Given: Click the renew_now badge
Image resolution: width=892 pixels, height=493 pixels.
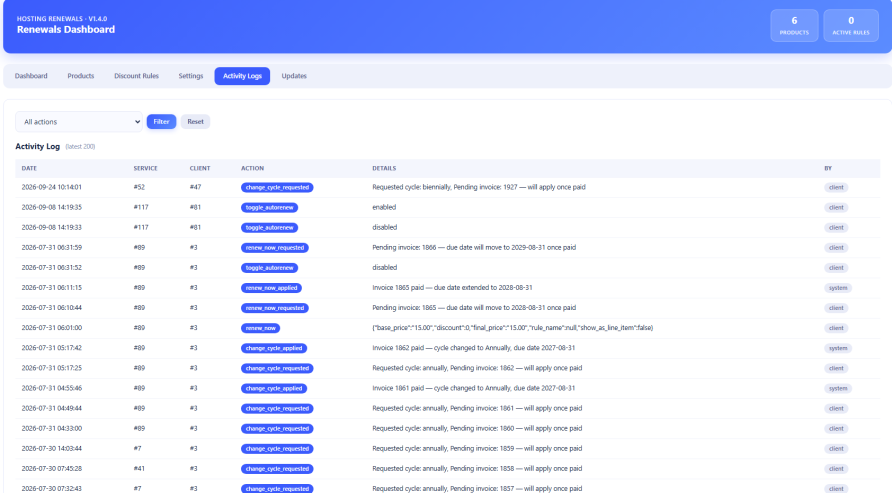Looking at the screenshot, I should coord(261,328).
